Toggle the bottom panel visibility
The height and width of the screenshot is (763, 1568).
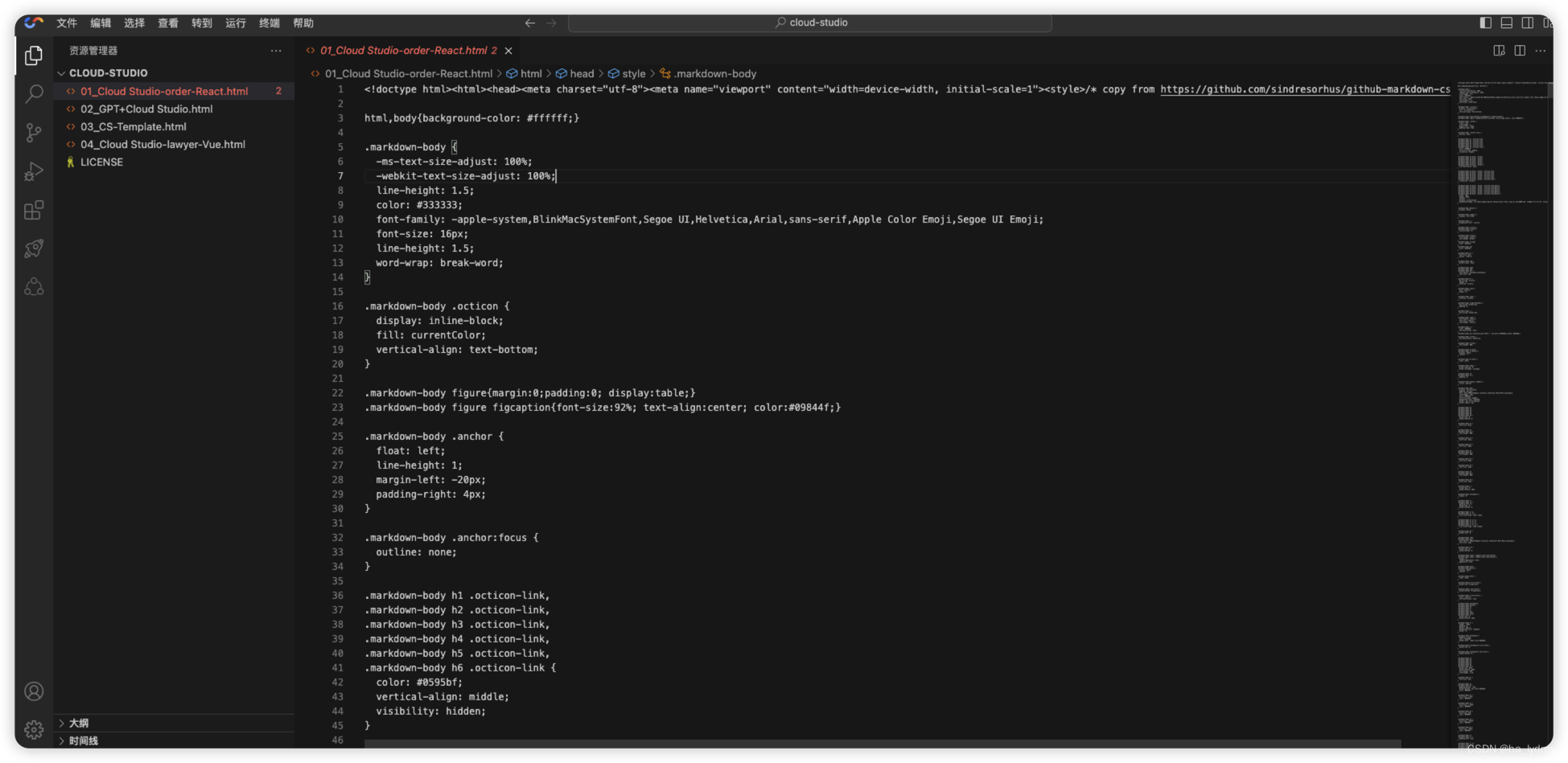tap(1507, 23)
